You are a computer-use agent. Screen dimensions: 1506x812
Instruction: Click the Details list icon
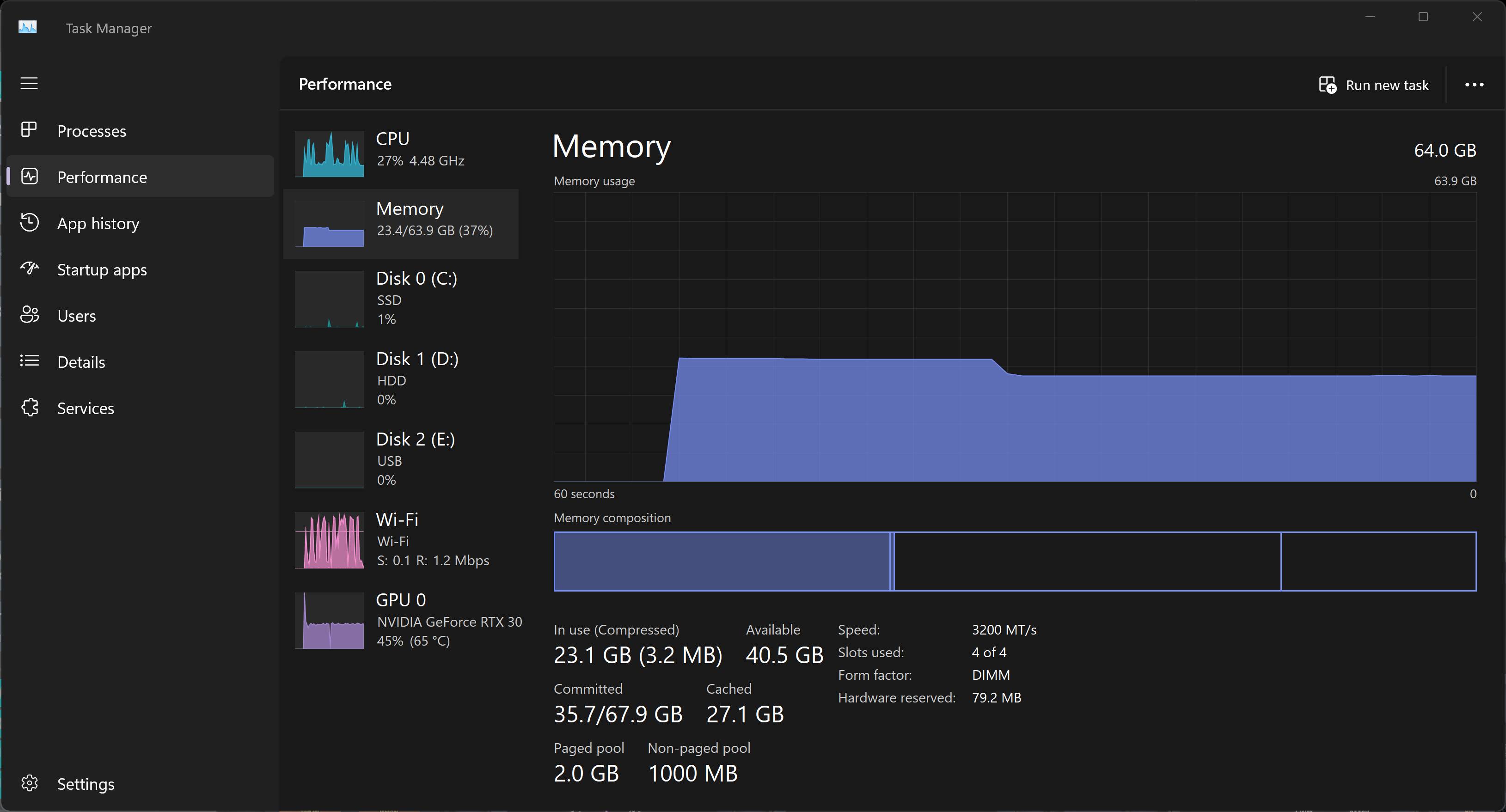tap(29, 361)
